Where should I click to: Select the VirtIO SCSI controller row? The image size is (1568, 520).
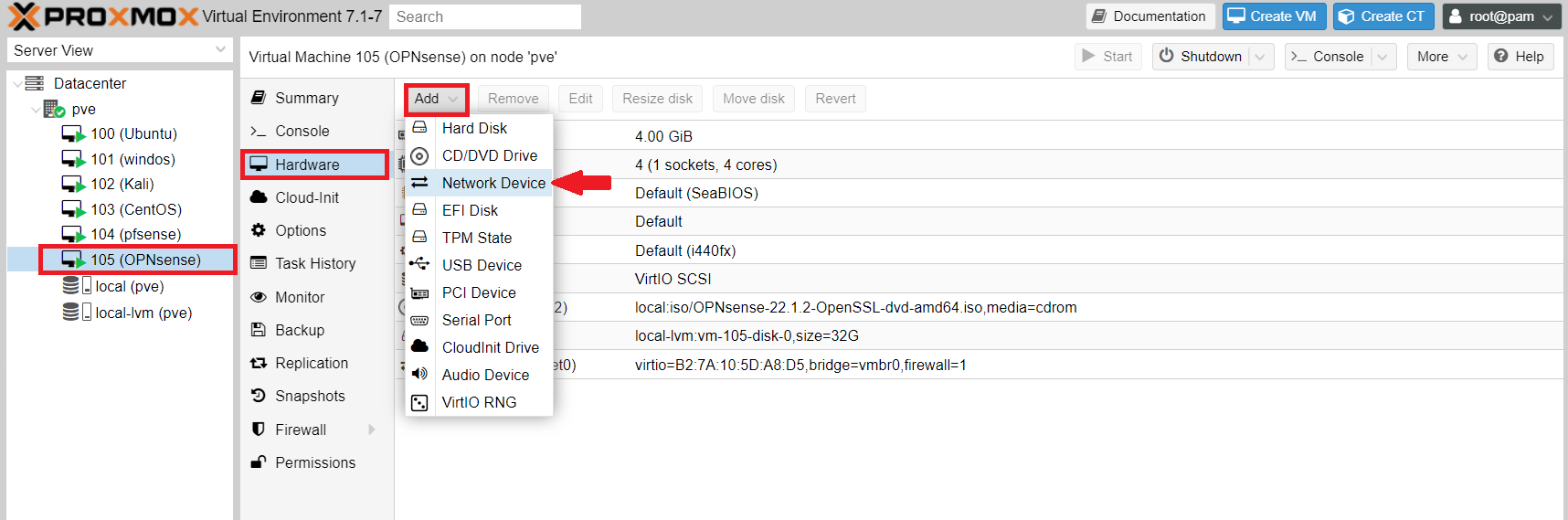(979, 279)
